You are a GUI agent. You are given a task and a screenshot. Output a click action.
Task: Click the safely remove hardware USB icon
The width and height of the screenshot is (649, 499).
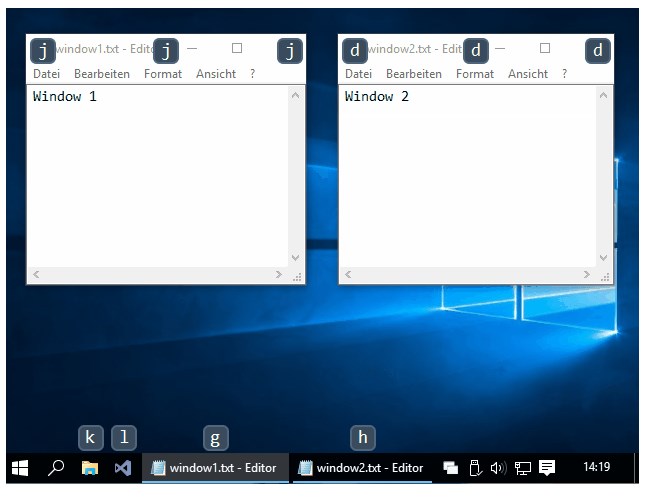[476, 467]
